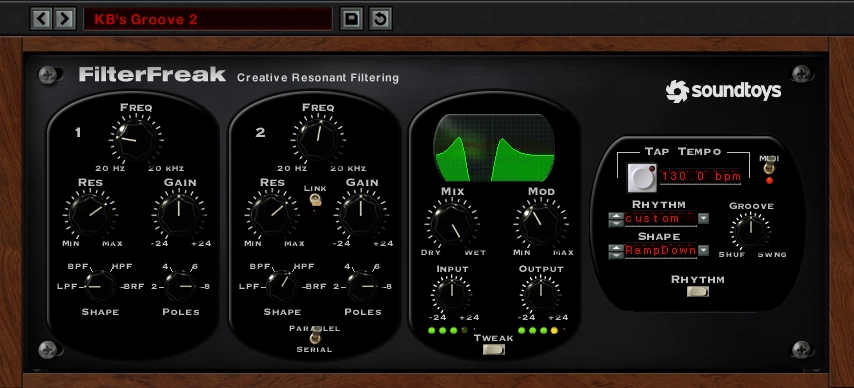Click filter 1 Freq knob
The height and width of the screenshot is (388, 854).
136,140
